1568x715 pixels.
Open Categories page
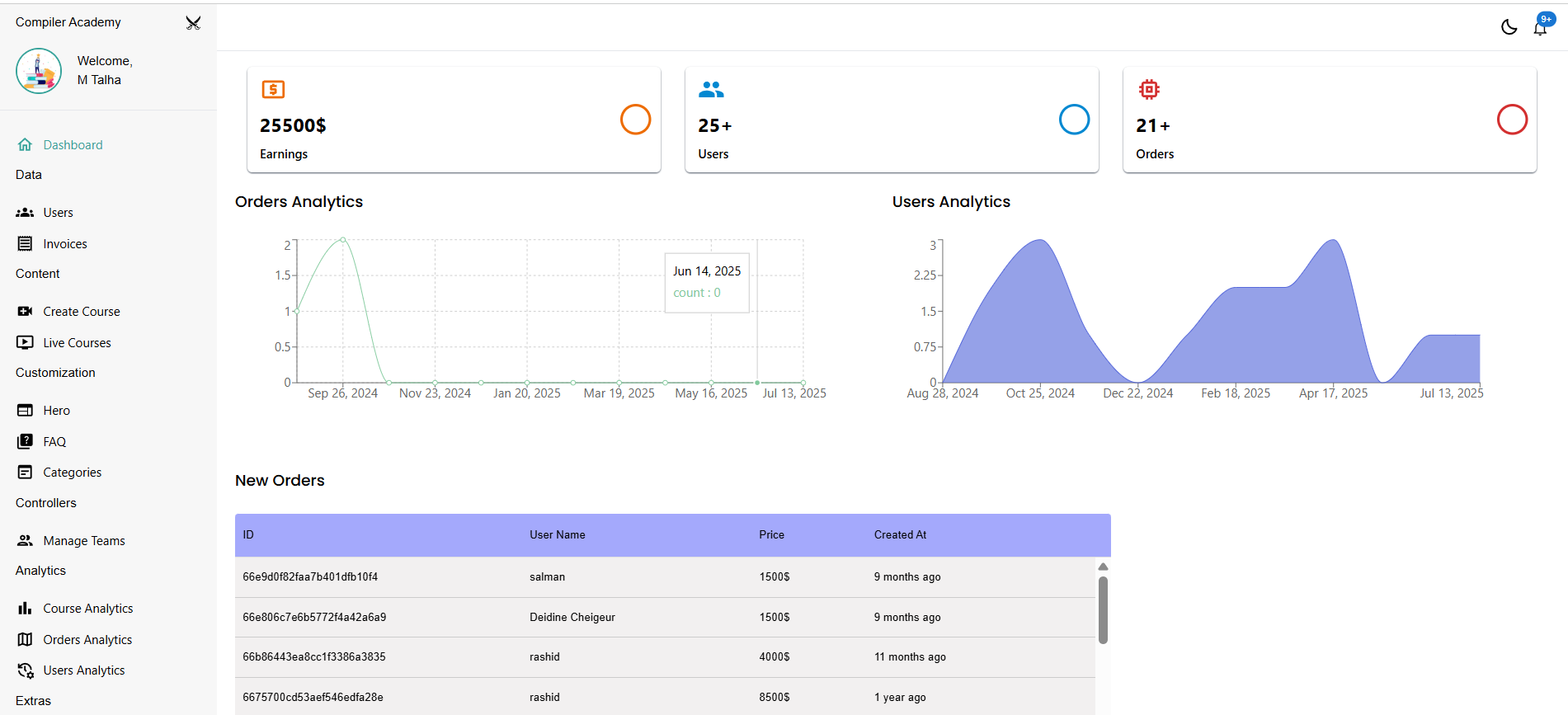pyautogui.click(x=73, y=473)
